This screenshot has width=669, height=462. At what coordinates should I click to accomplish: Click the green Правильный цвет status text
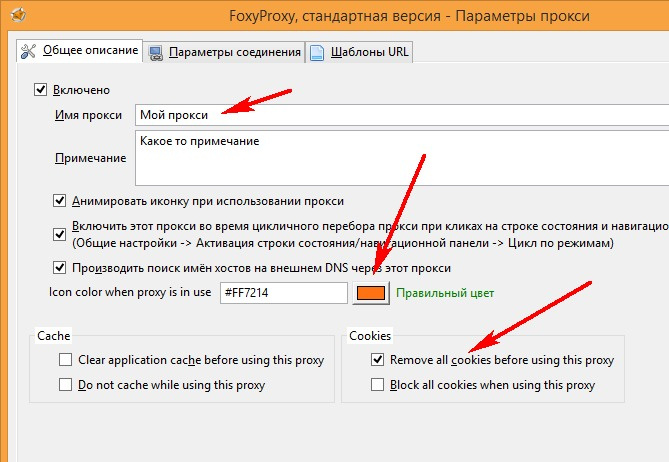click(x=445, y=293)
